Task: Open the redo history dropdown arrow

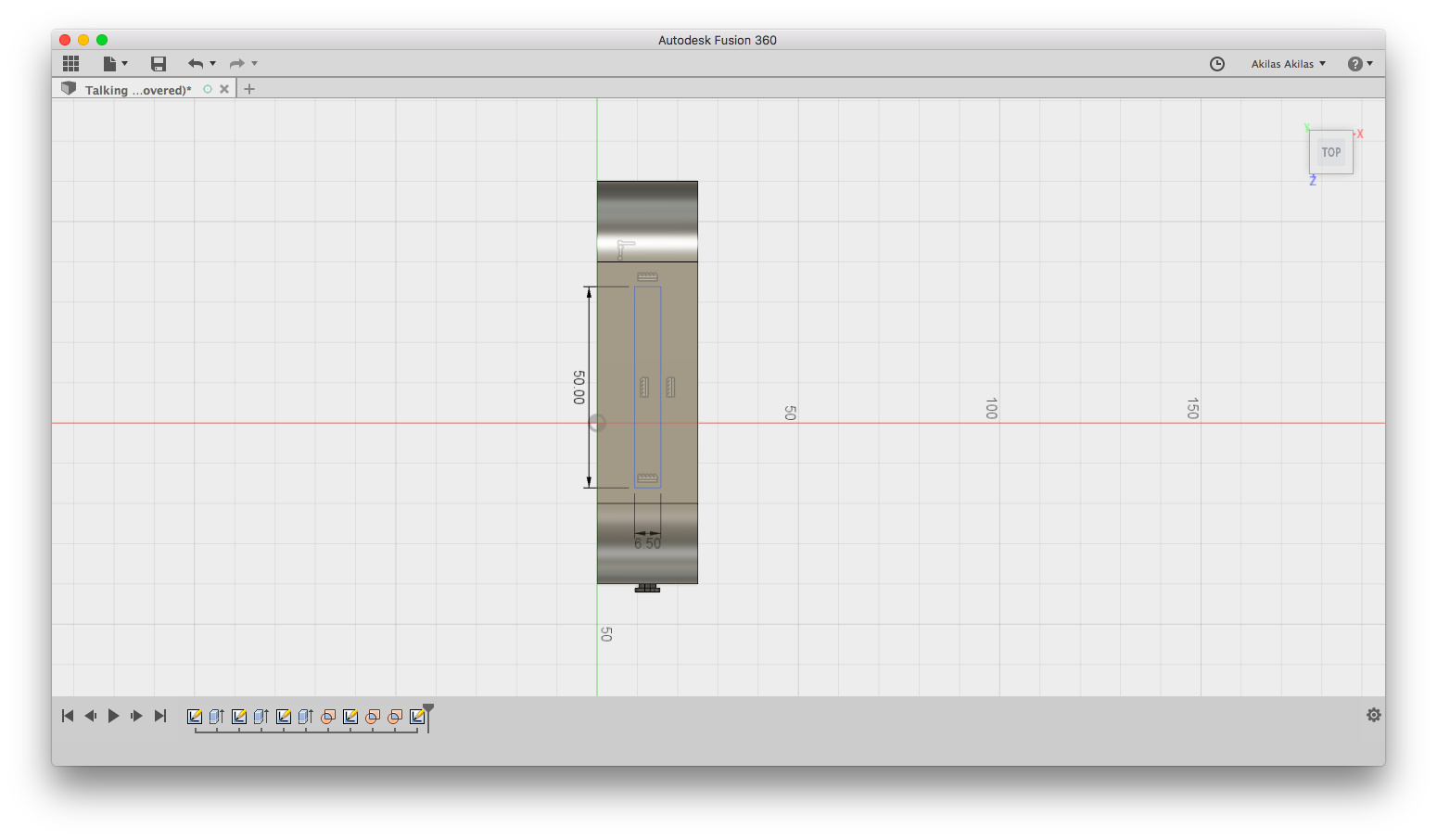Action: [x=254, y=63]
